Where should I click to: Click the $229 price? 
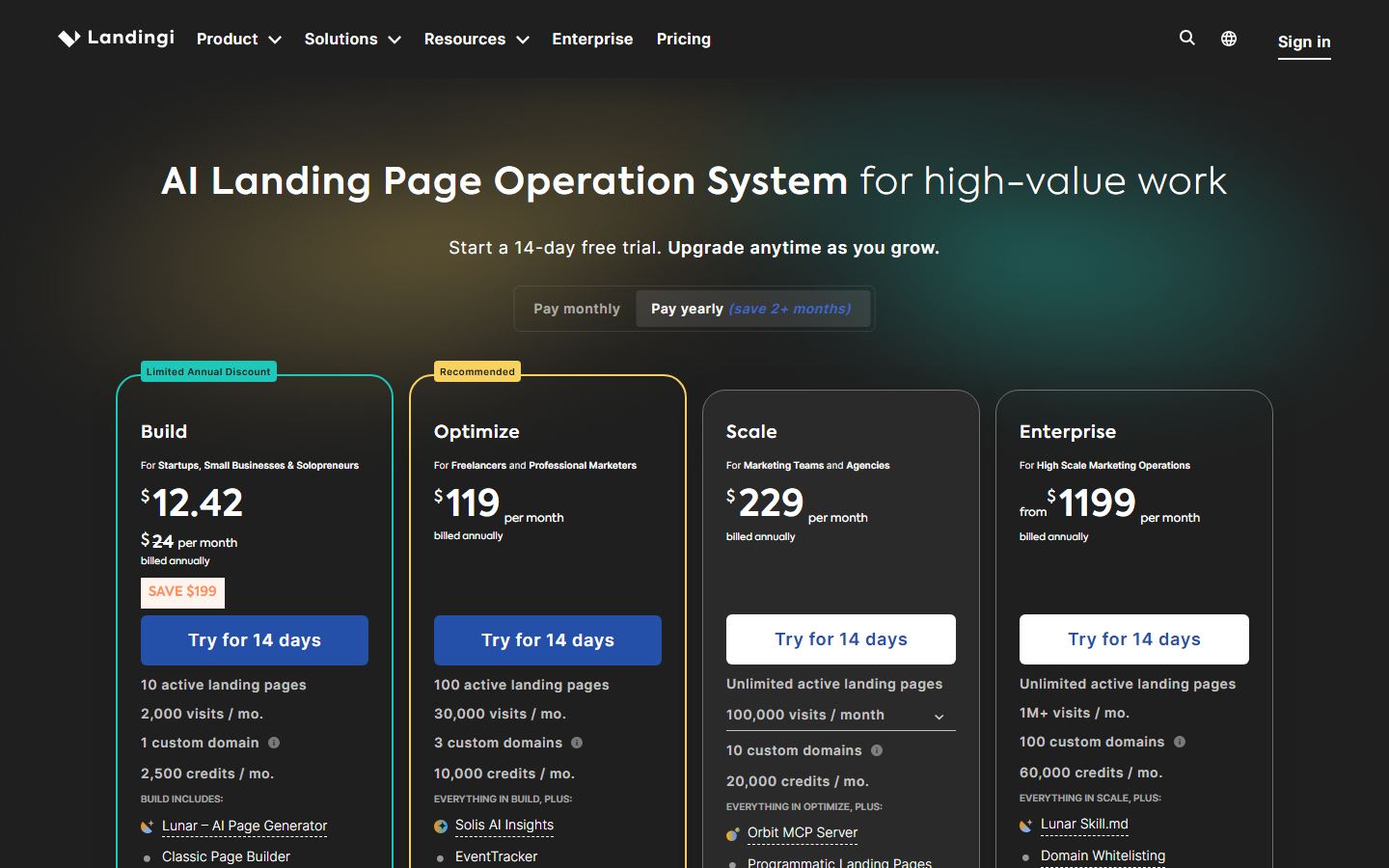click(765, 502)
